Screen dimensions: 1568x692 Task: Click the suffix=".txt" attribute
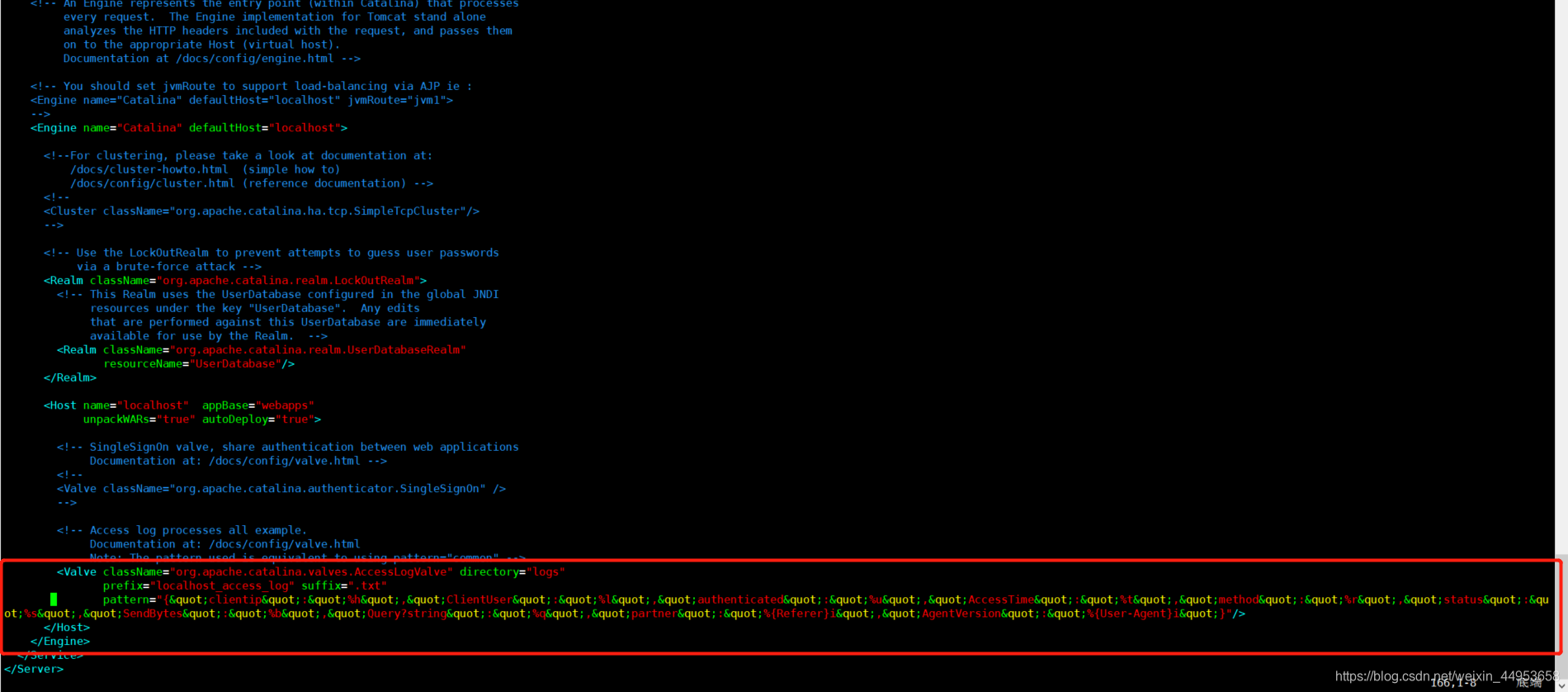point(344,586)
